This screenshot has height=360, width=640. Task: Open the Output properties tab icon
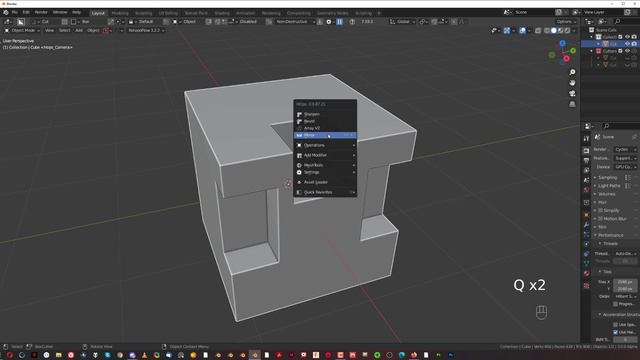pyautogui.click(x=587, y=161)
